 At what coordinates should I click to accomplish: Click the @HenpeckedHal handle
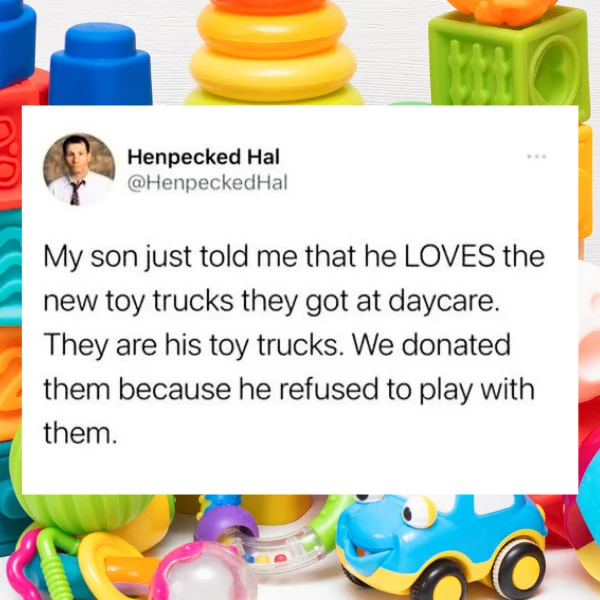click(x=207, y=183)
